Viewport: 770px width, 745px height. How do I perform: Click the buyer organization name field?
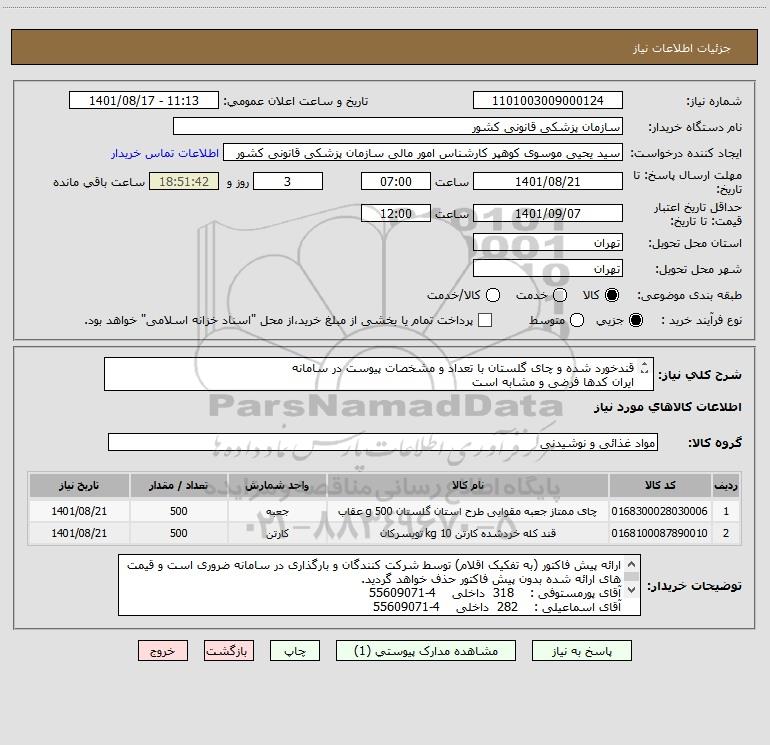(x=398, y=127)
